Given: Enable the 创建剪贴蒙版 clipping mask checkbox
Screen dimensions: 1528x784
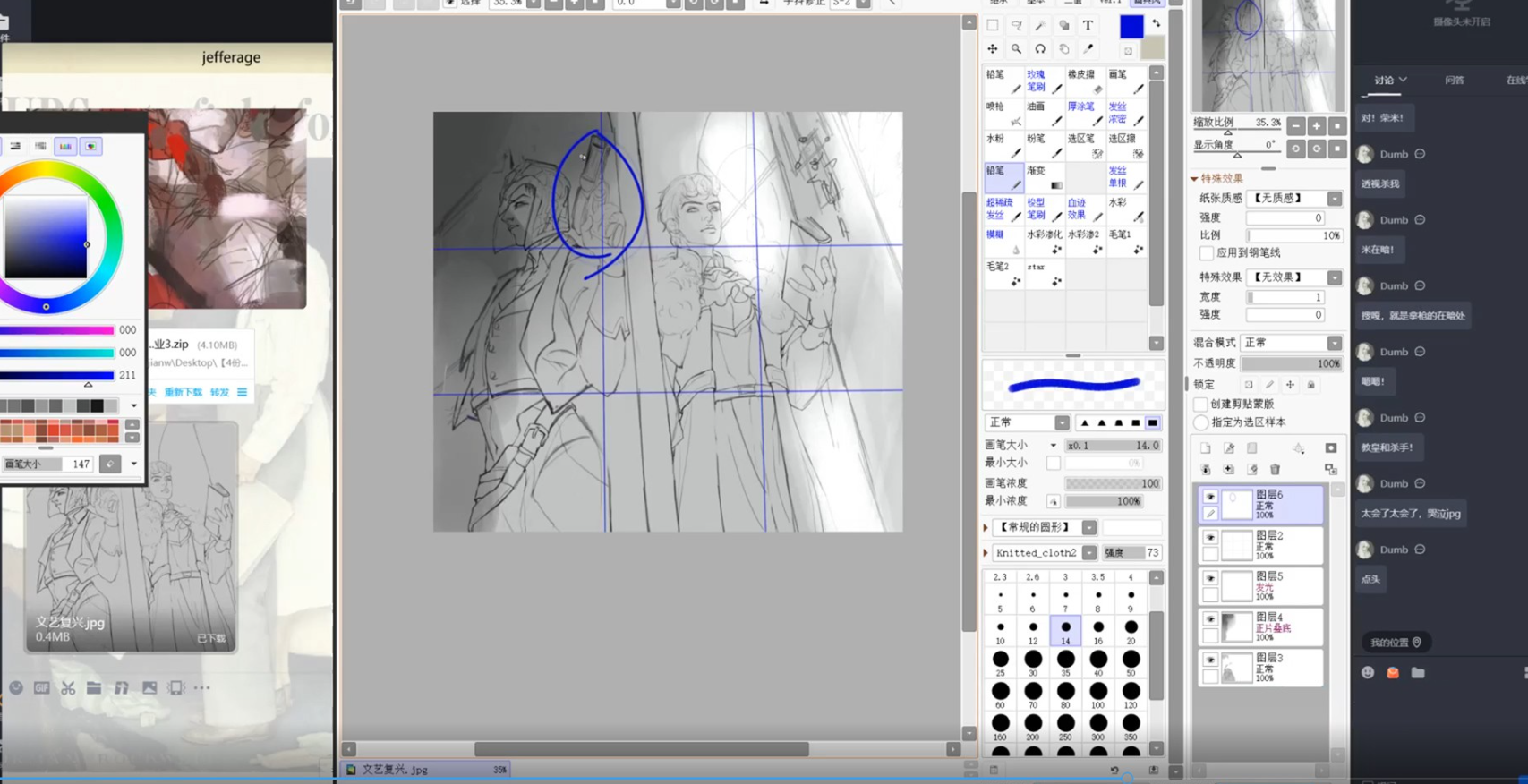Looking at the screenshot, I should point(1200,405).
